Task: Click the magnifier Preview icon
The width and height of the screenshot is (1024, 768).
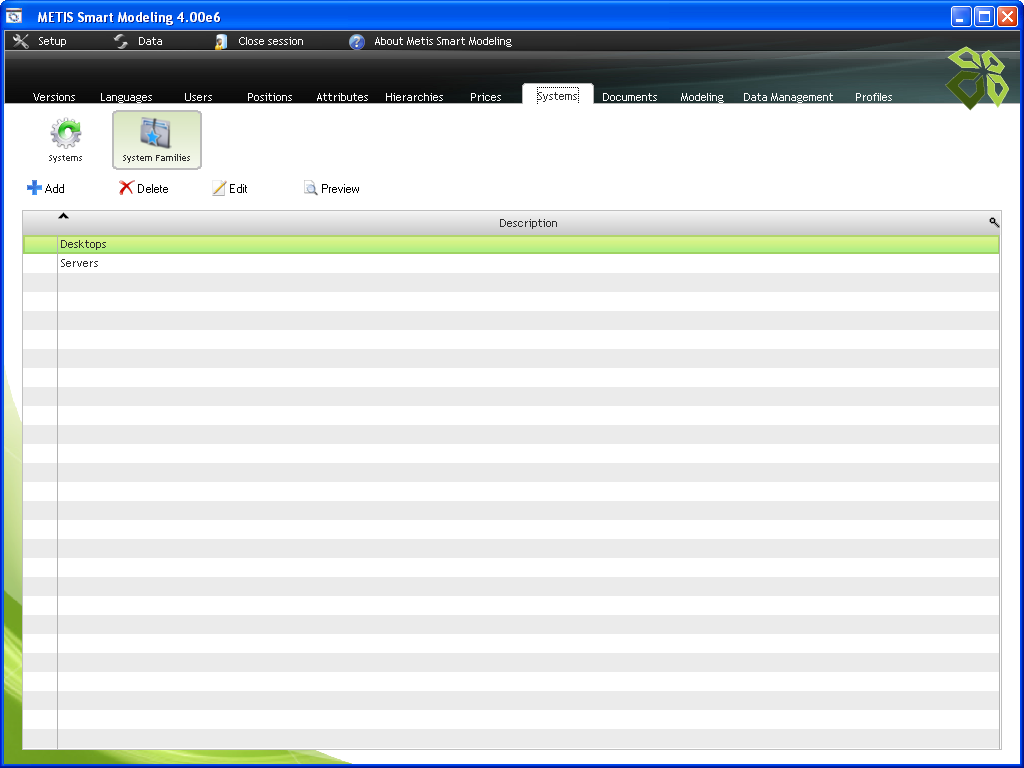Action: [x=310, y=188]
